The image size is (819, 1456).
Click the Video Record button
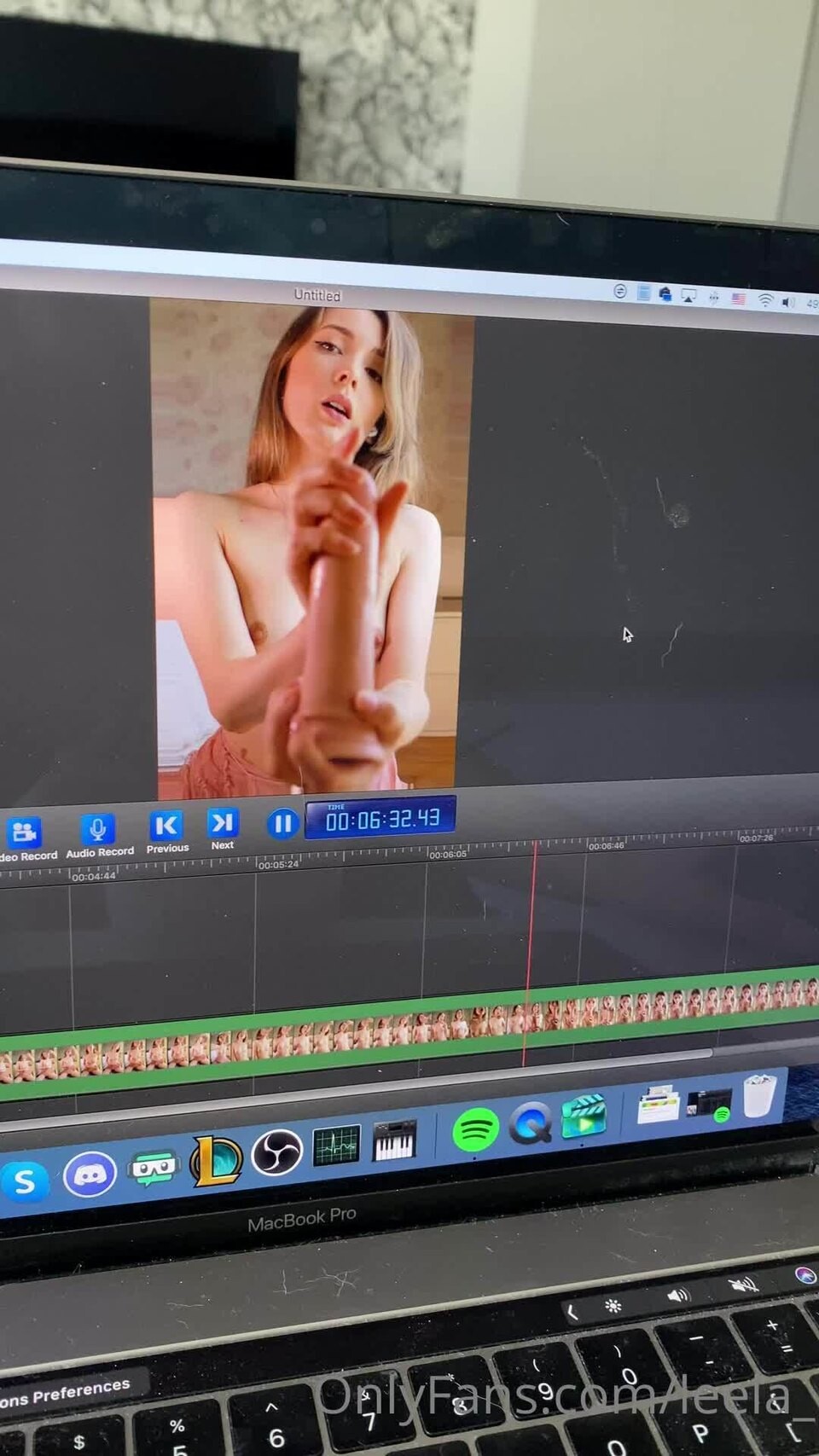click(25, 833)
